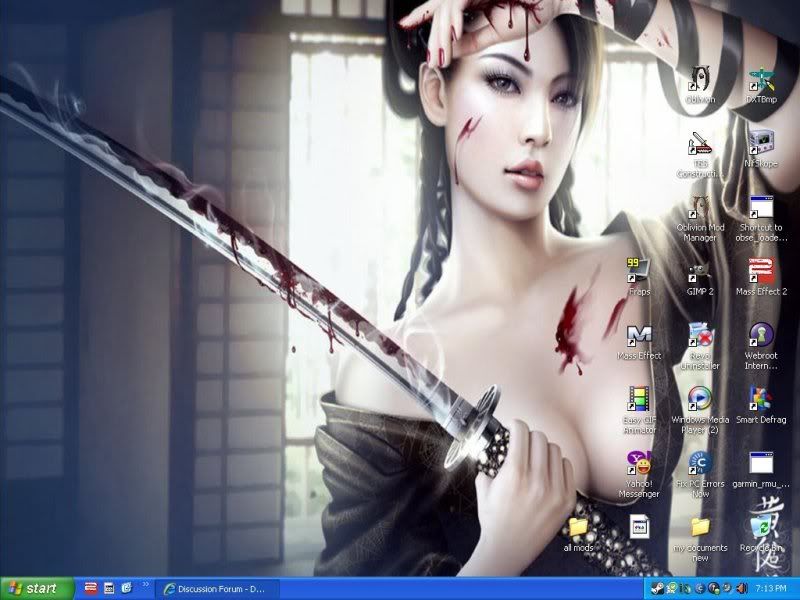Screen dimensions: 800x600
Task: Select the Mass Effect 2 icon
Action: pyautogui.click(x=762, y=271)
